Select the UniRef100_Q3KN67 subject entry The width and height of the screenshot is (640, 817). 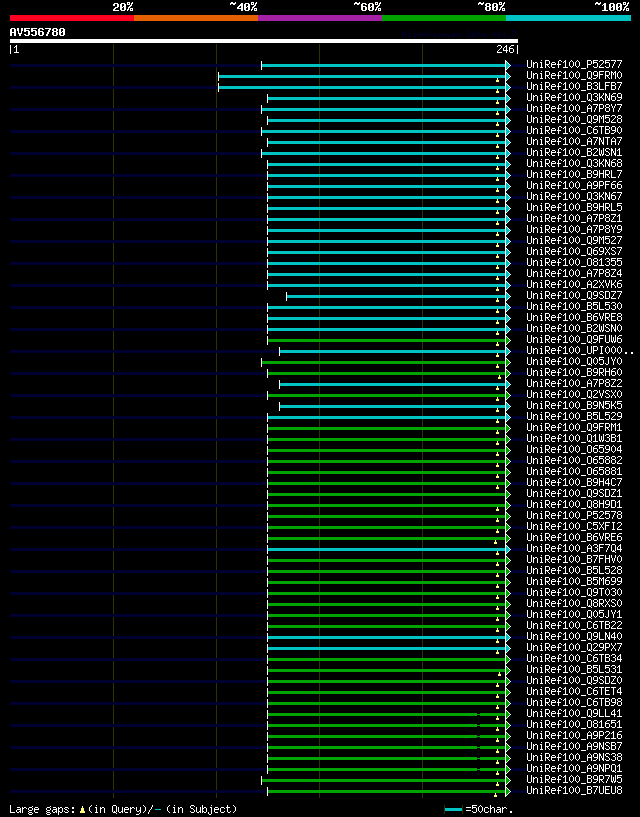(574, 196)
